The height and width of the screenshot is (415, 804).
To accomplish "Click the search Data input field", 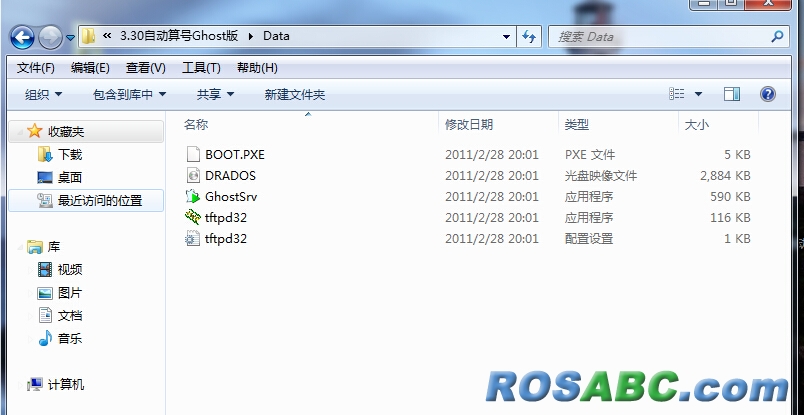I will tap(661, 37).
